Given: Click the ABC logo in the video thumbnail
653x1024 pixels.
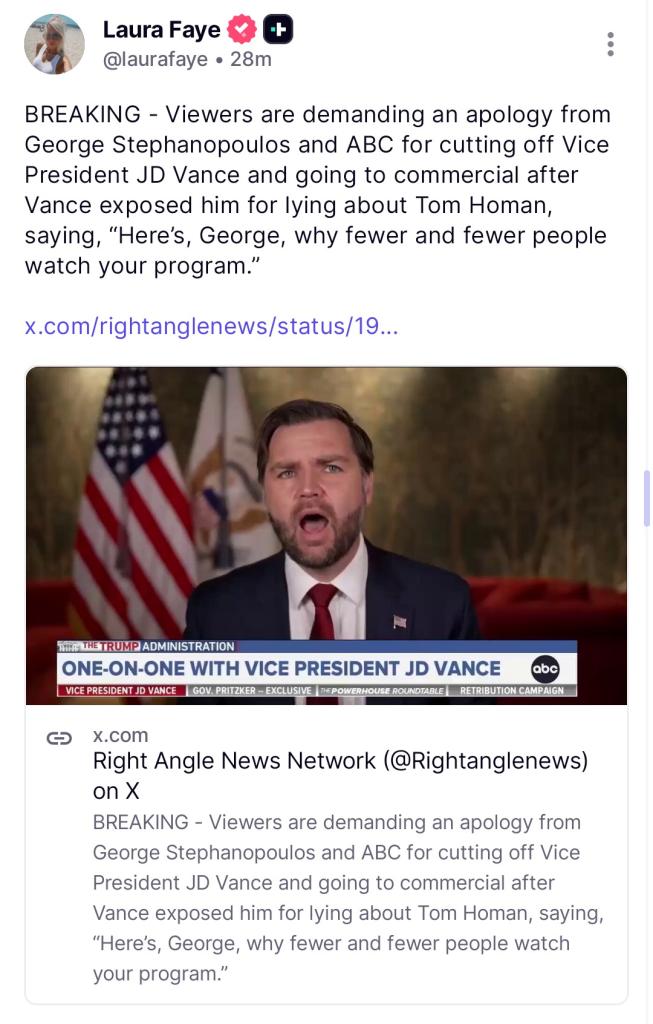Looking at the screenshot, I should pyautogui.click(x=545, y=668).
